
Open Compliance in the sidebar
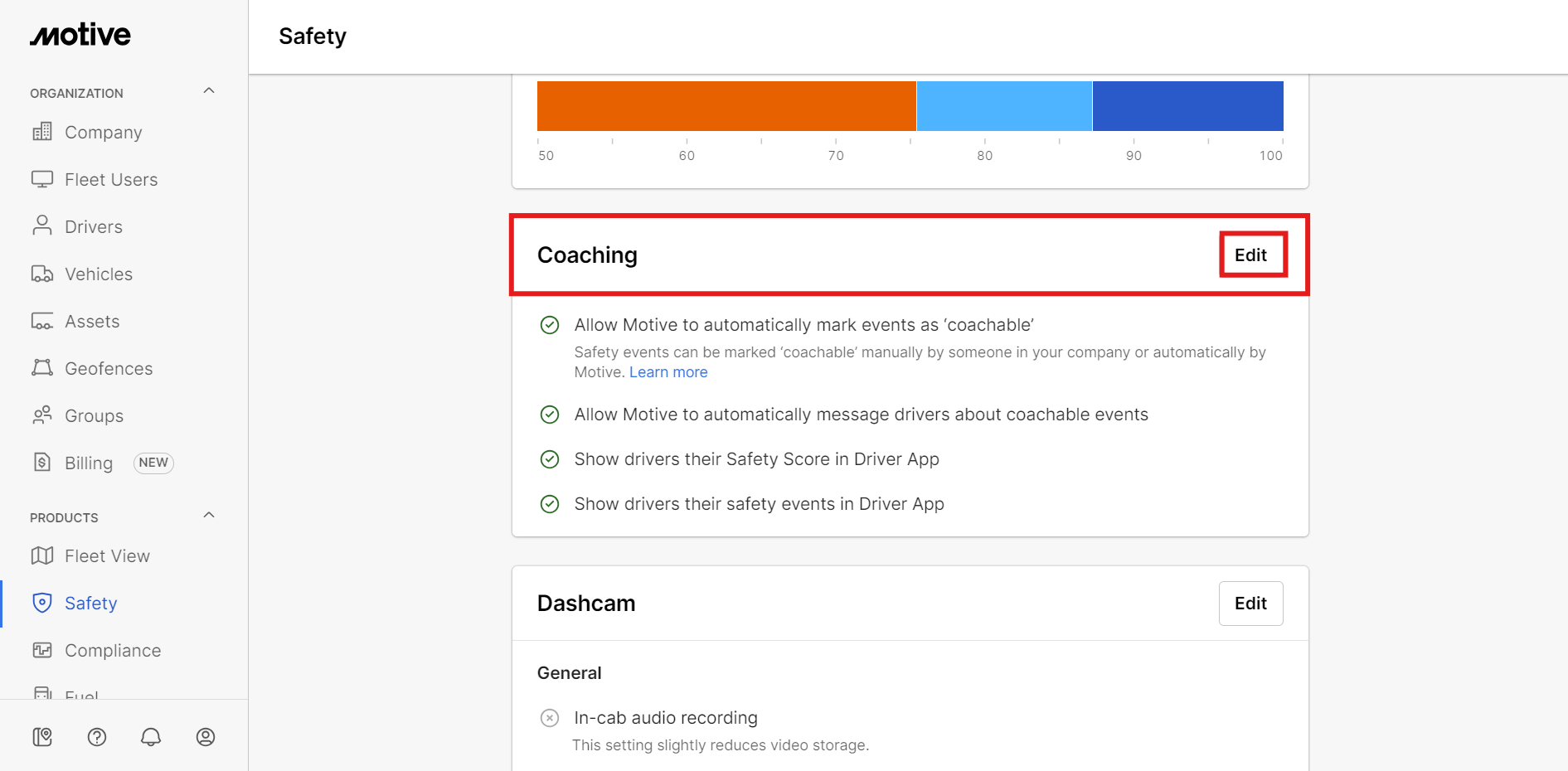tap(113, 651)
